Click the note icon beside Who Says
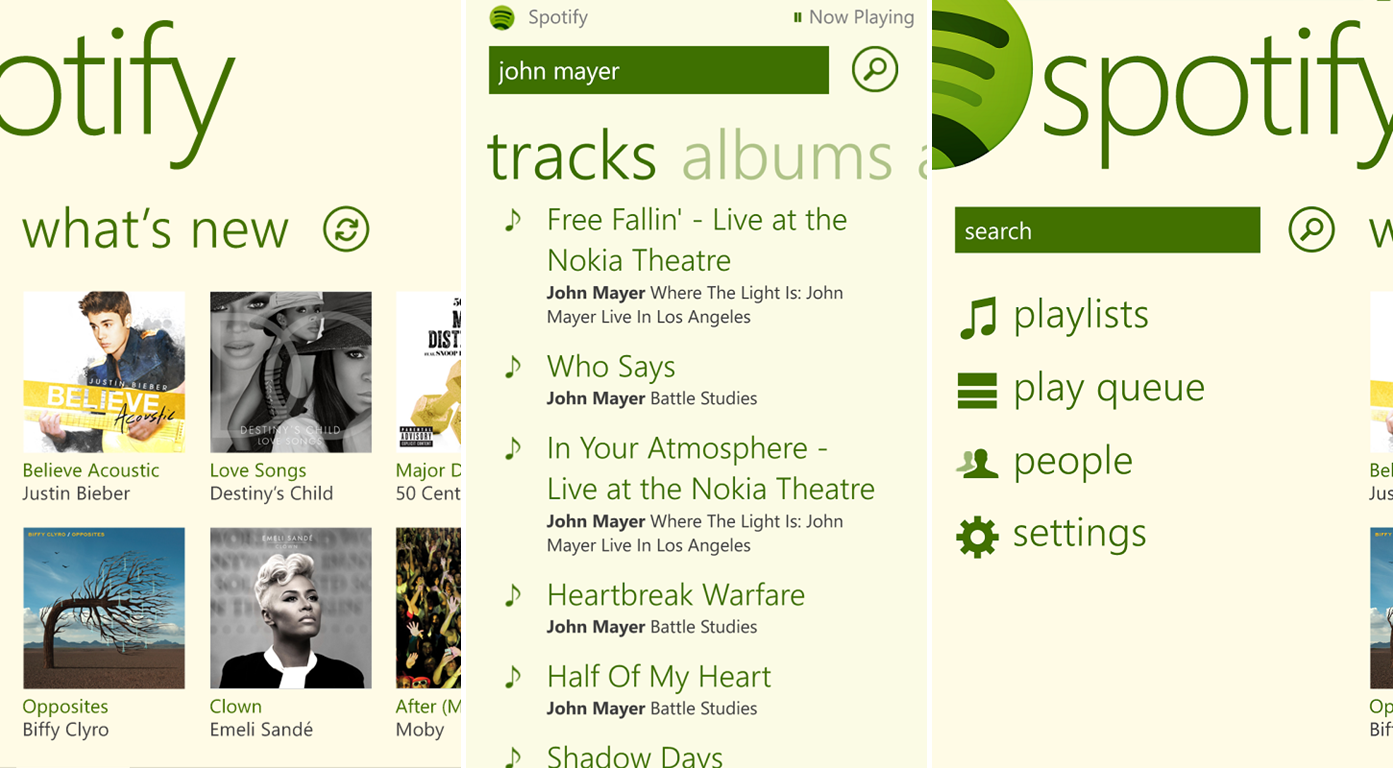The image size is (1393, 768). pos(513,366)
